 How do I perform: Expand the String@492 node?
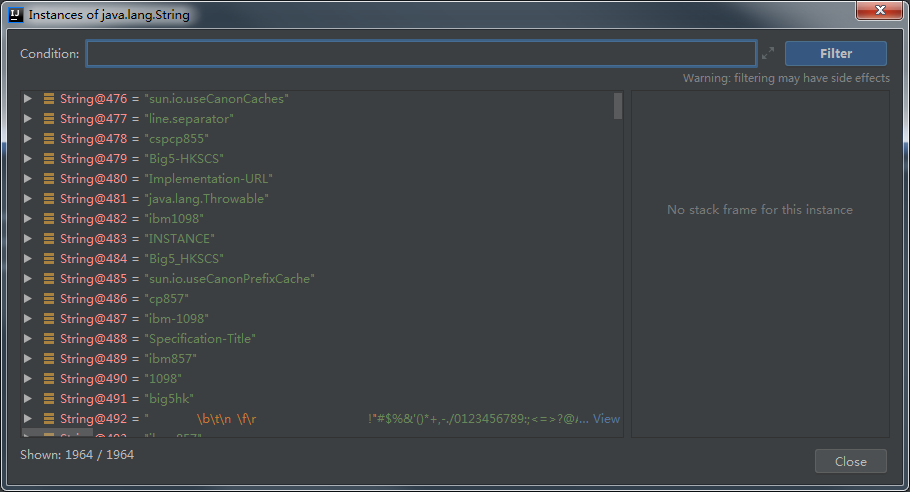click(27, 418)
